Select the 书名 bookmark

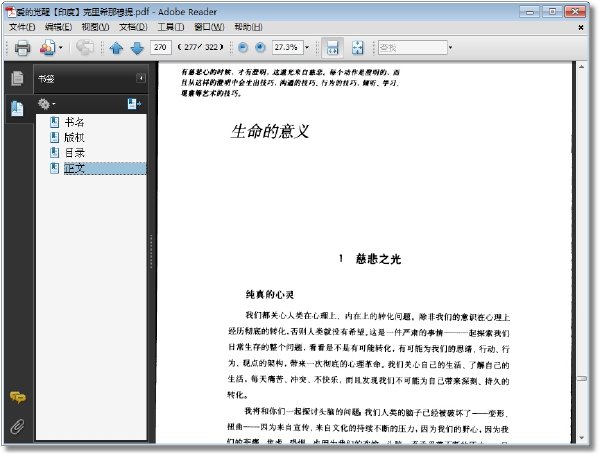coord(74,122)
